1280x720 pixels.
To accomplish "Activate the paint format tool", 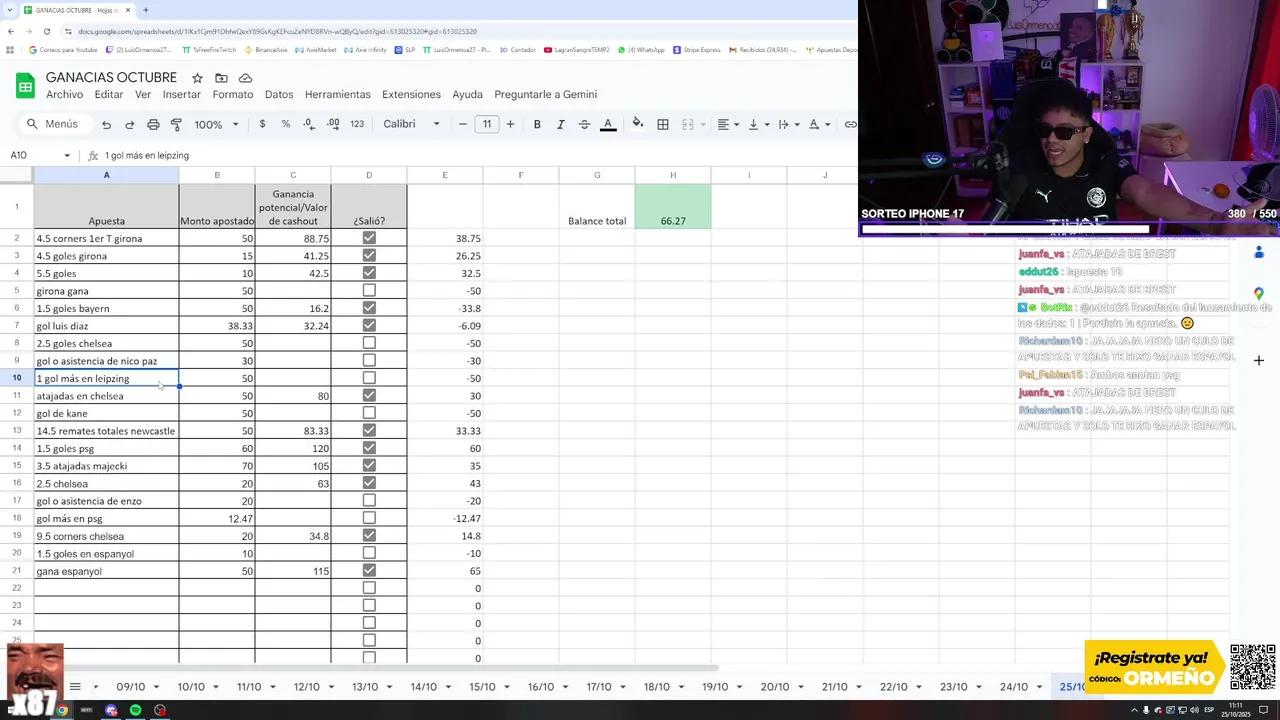I will (x=176, y=124).
